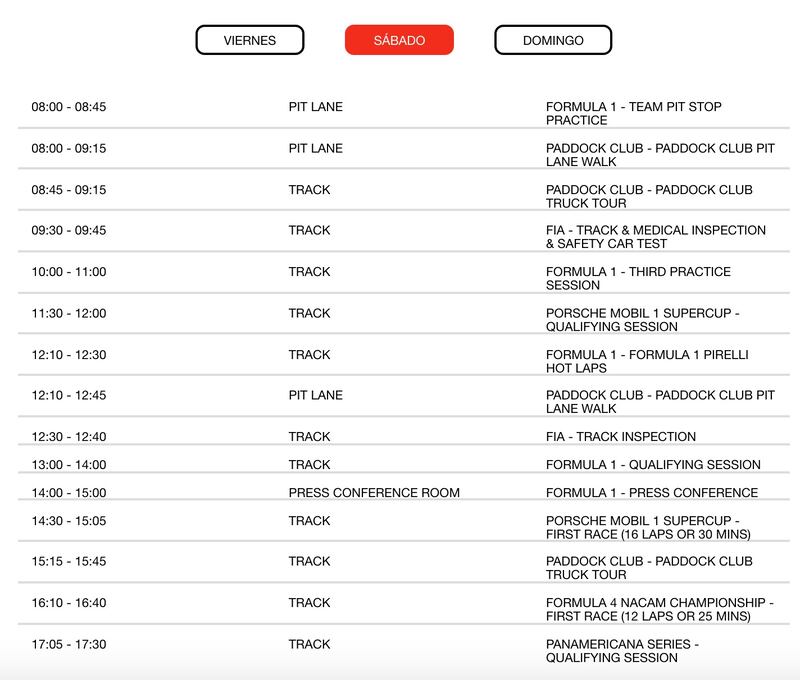Select Formula 4 NACAM Championship First Race
This screenshot has width=800, height=680.
[x=660, y=610]
